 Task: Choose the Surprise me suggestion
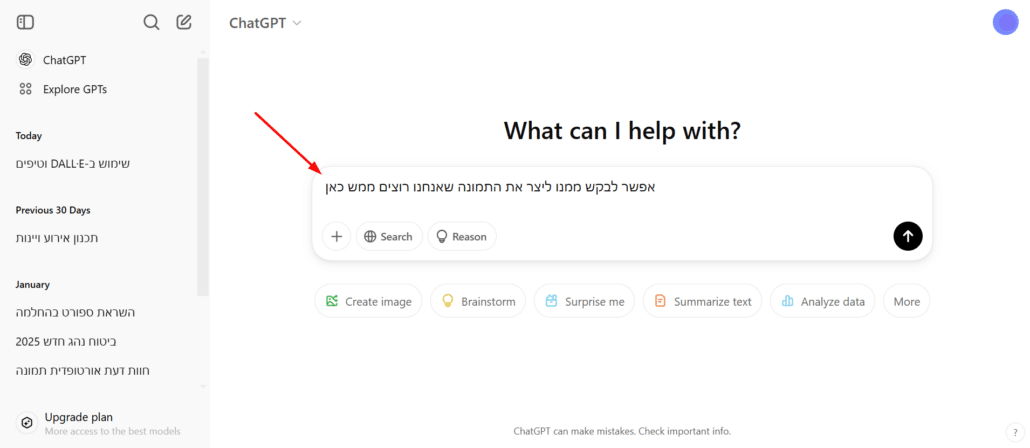pyautogui.click(x=585, y=302)
